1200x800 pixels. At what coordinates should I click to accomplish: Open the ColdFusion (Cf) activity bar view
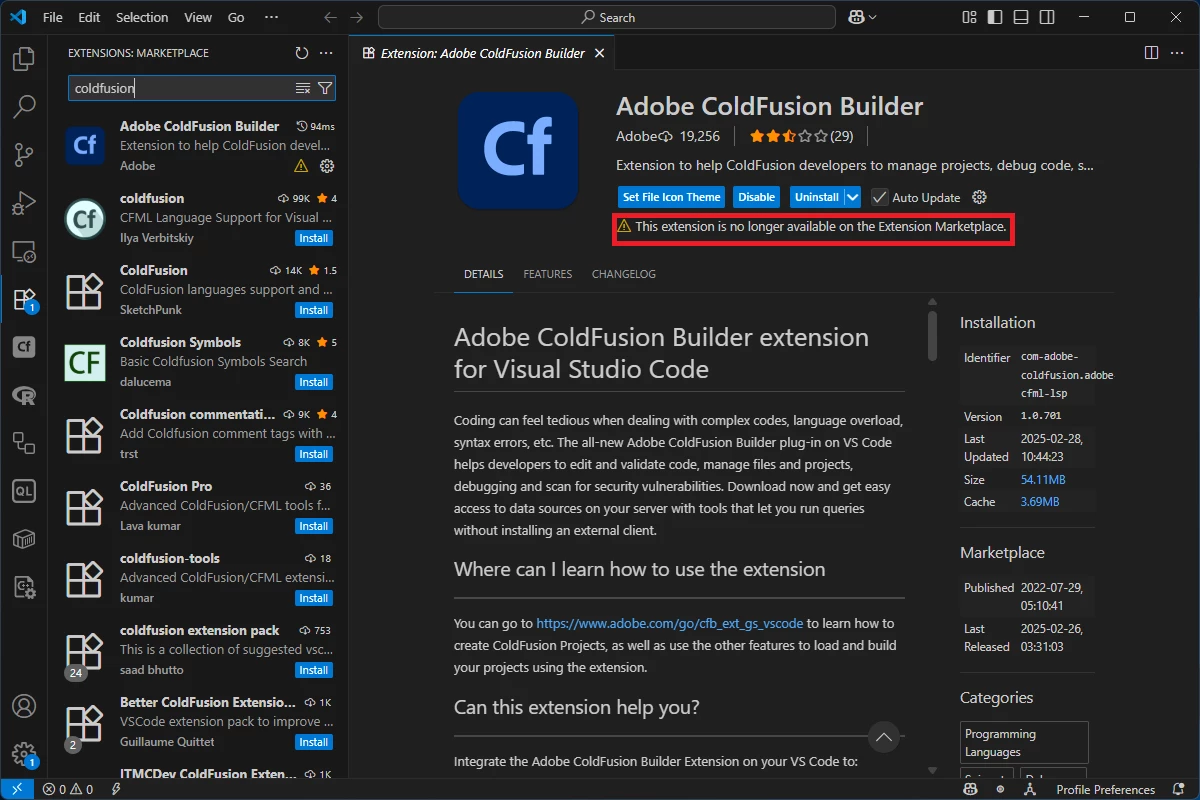coord(24,347)
